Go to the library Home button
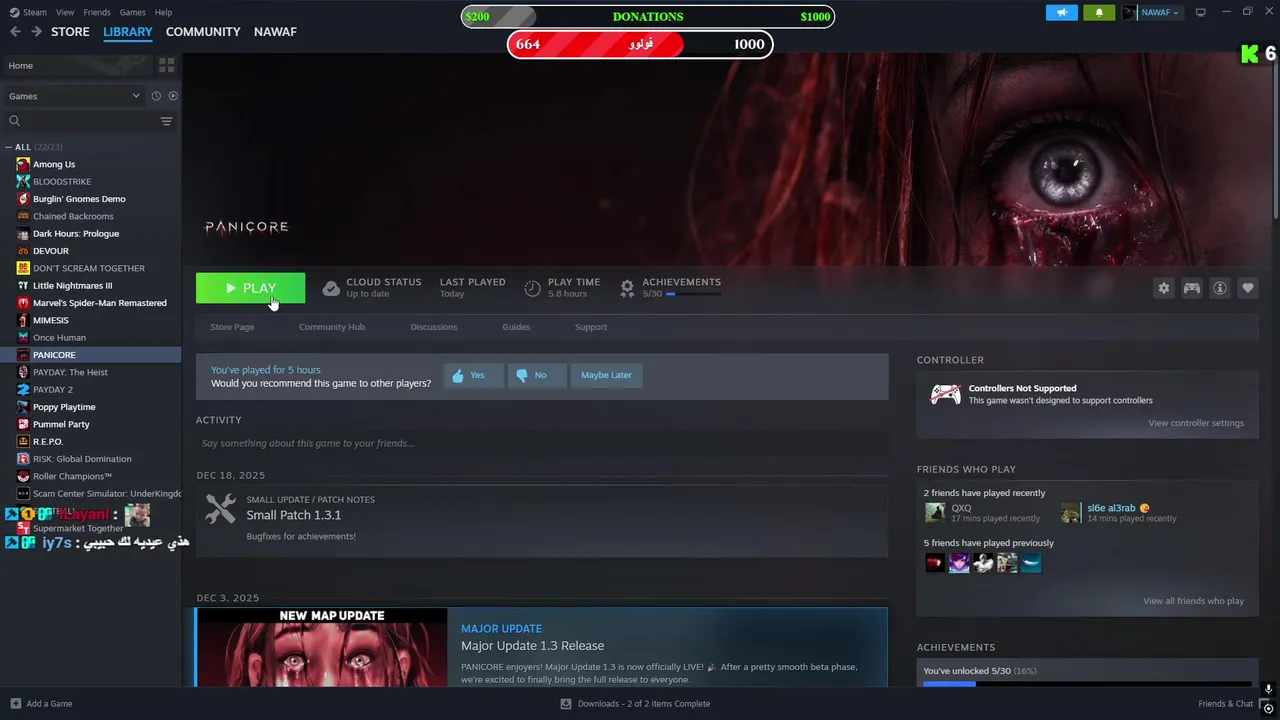1280x720 pixels. [x=76, y=65]
